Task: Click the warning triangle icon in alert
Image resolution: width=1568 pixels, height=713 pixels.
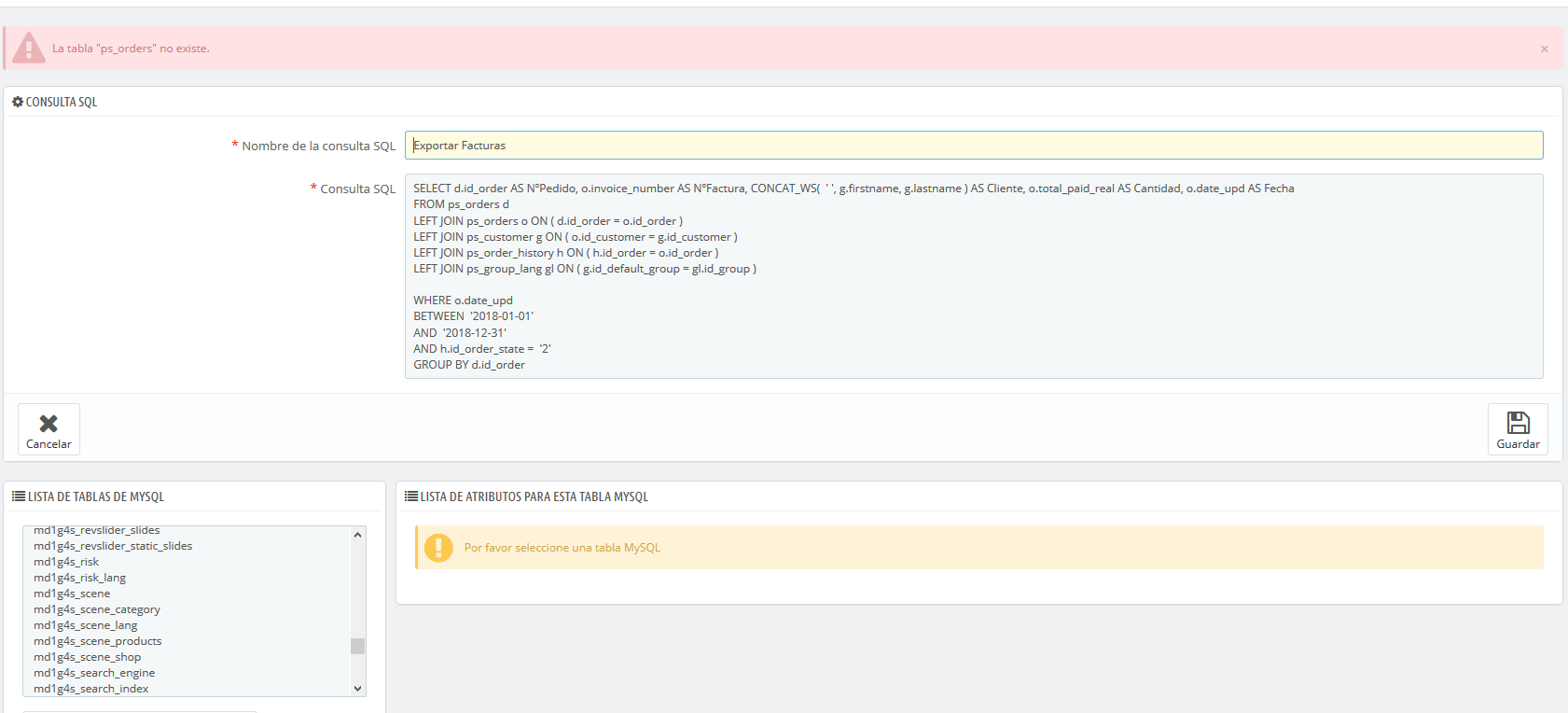Action: tap(29, 48)
